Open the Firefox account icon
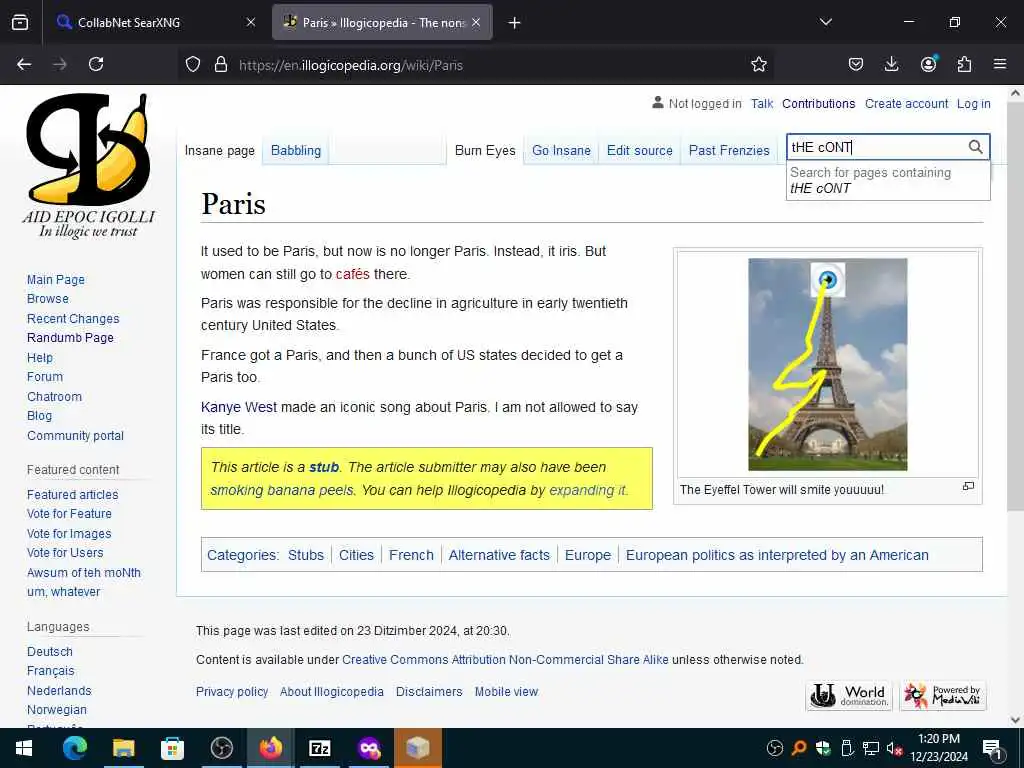 click(928, 64)
